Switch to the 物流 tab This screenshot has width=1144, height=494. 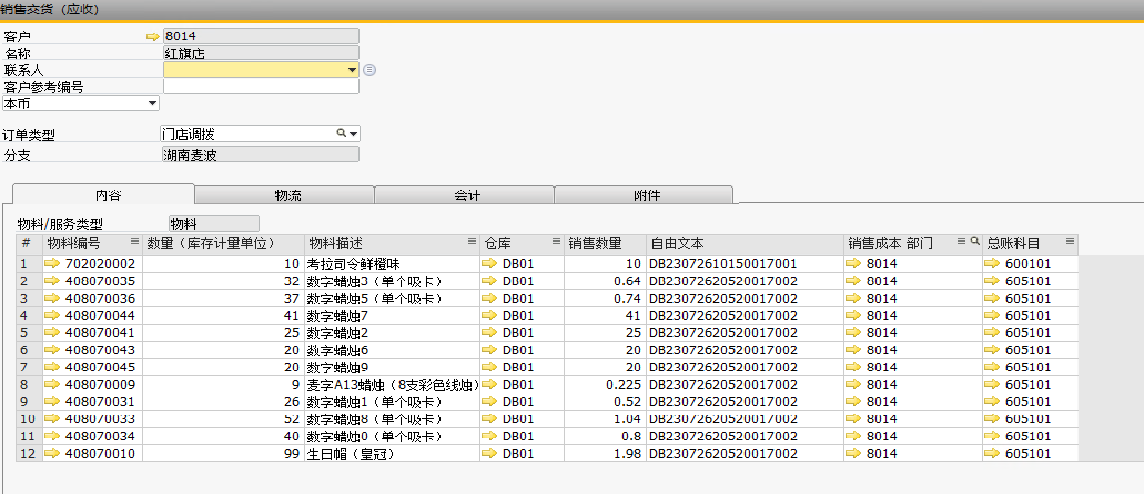tap(288, 195)
